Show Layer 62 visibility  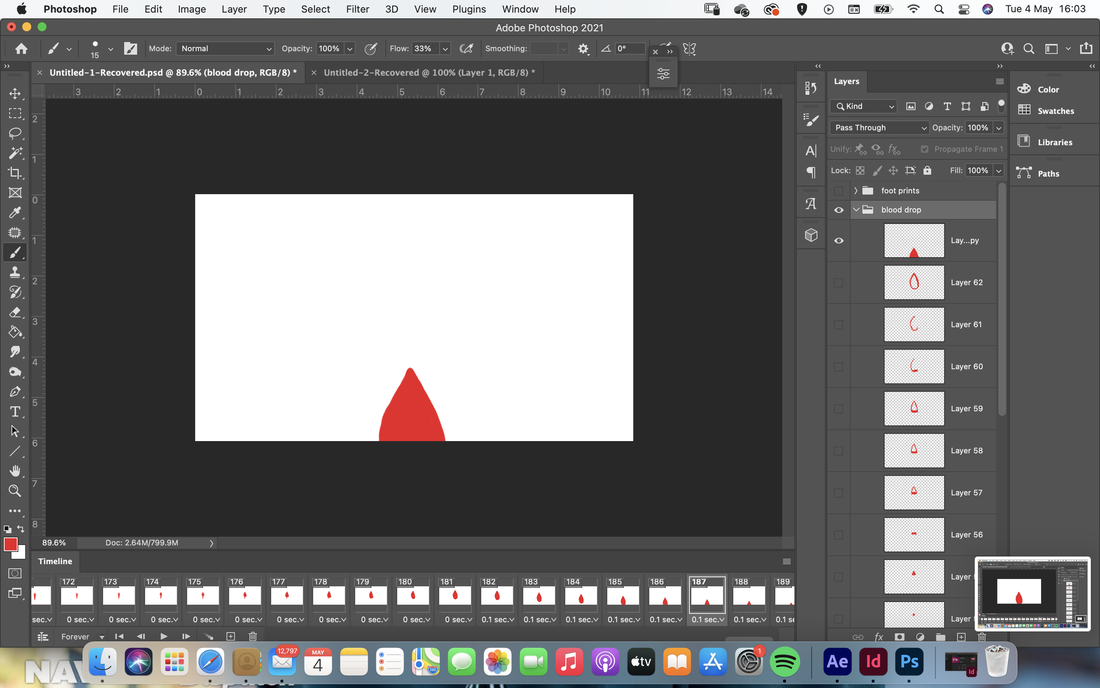[x=838, y=283]
